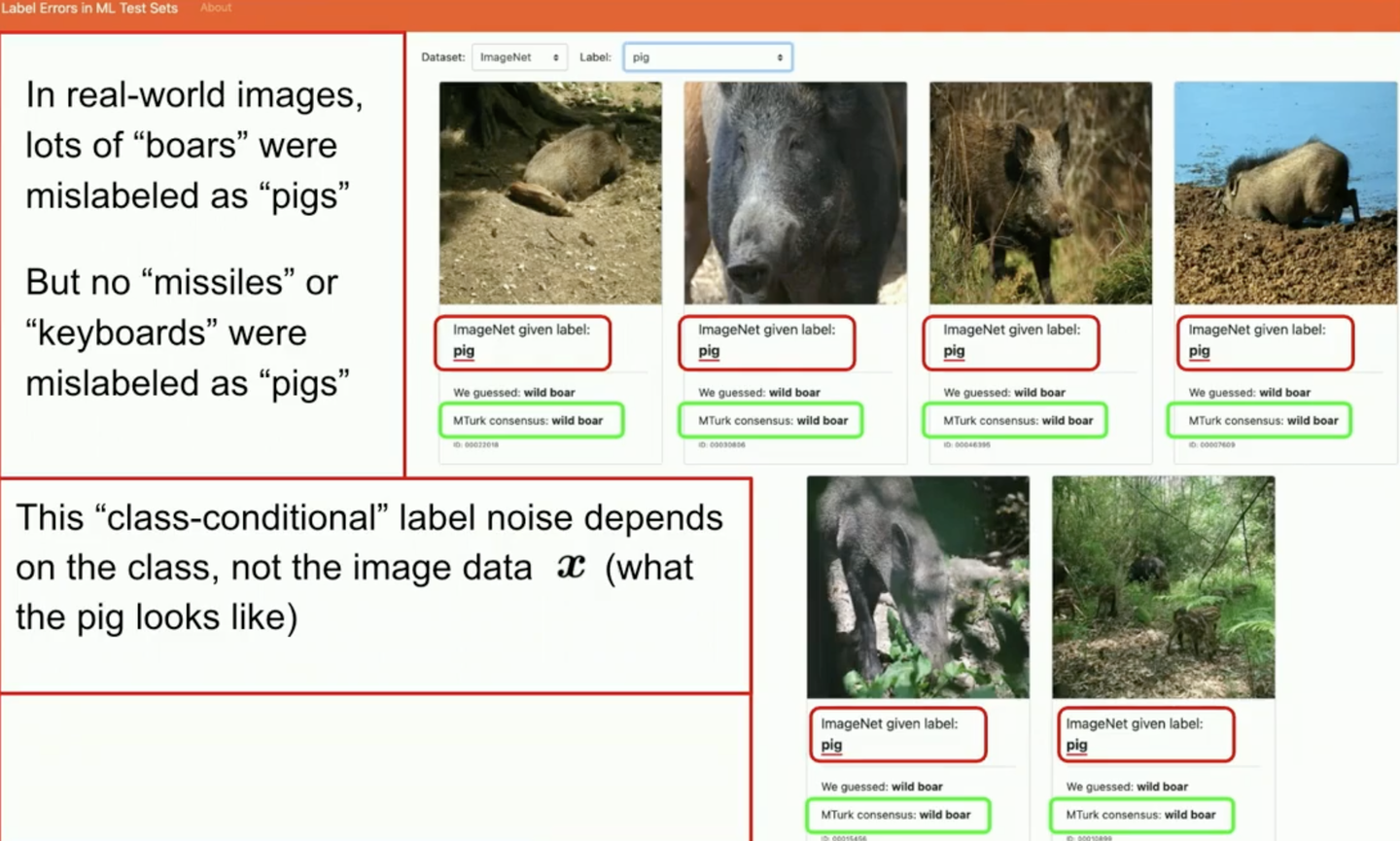Click the red label box on the second card
1400x841 pixels.
[767, 341]
